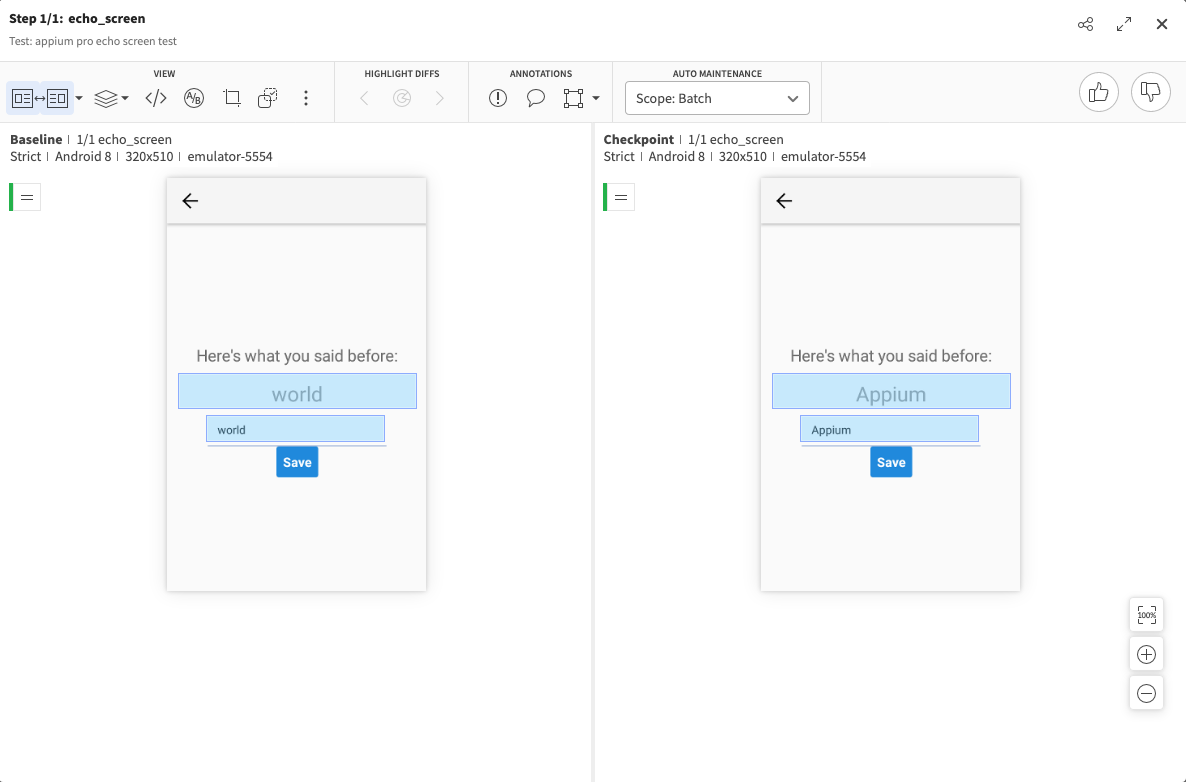The image size is (1186, 782).
Task: Select the crop region tool
Action: click(231, 98)
